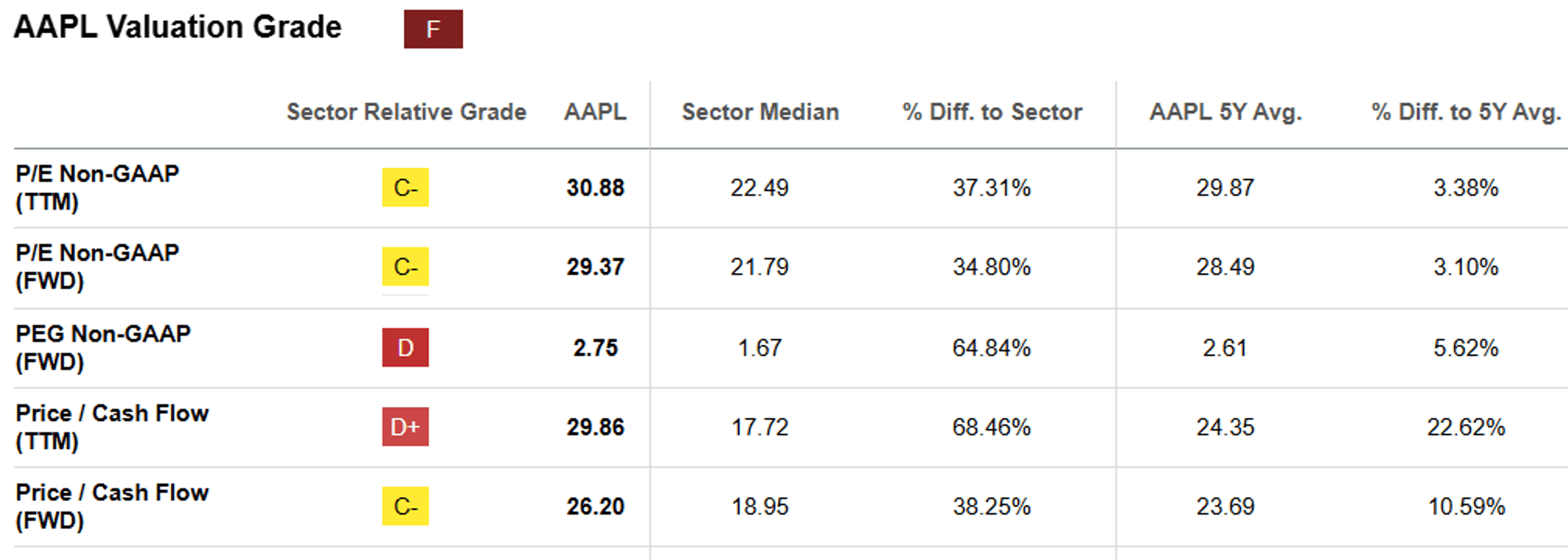1568x560 pixels.
Task: Open the Price / Cash Flow (FWD) label
Action: (112, 506)
